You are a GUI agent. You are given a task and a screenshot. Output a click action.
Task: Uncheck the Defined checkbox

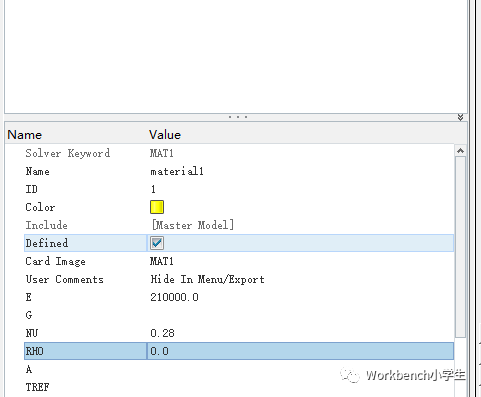157,243
